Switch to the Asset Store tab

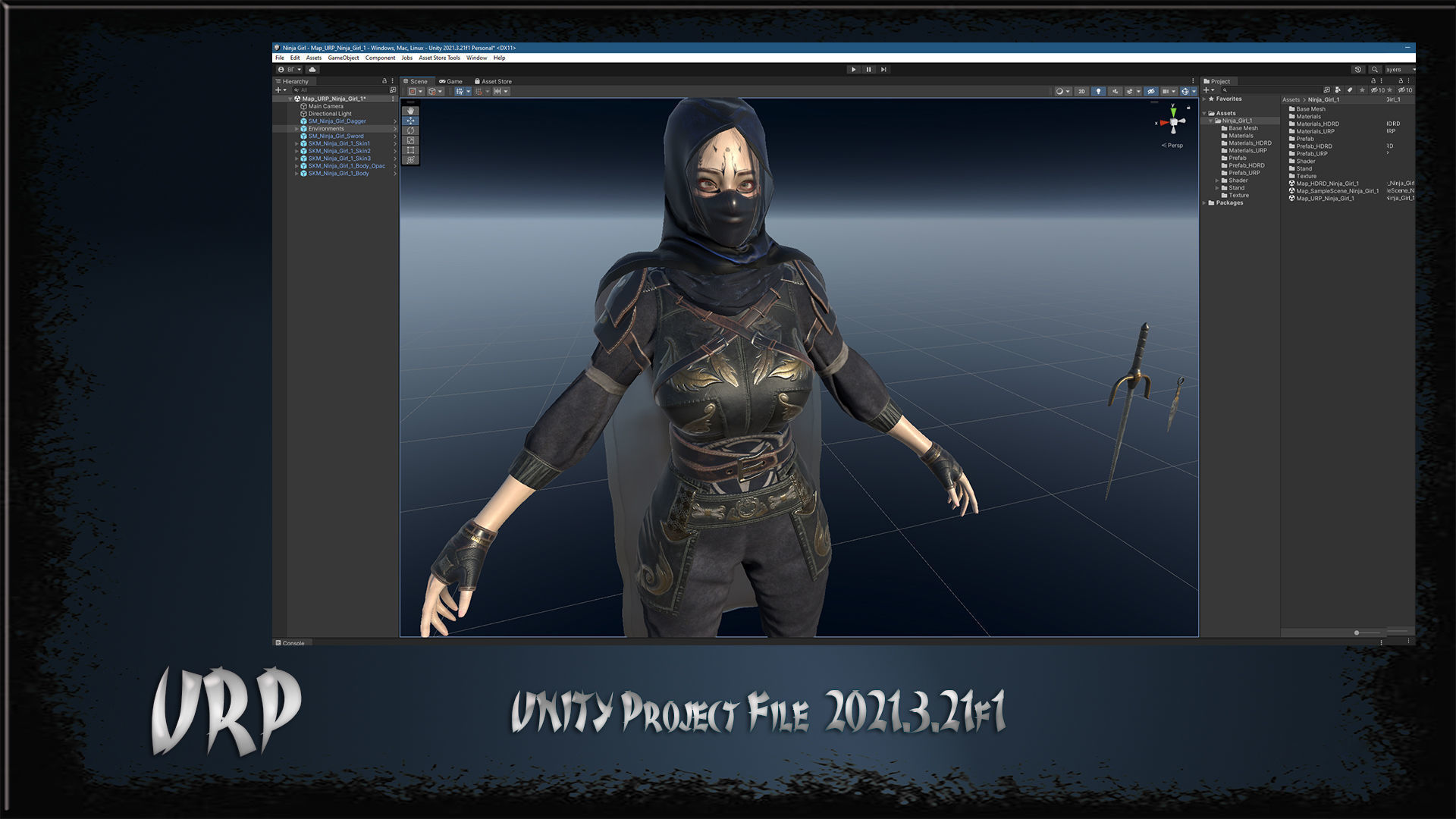click(x=493, y=81)
